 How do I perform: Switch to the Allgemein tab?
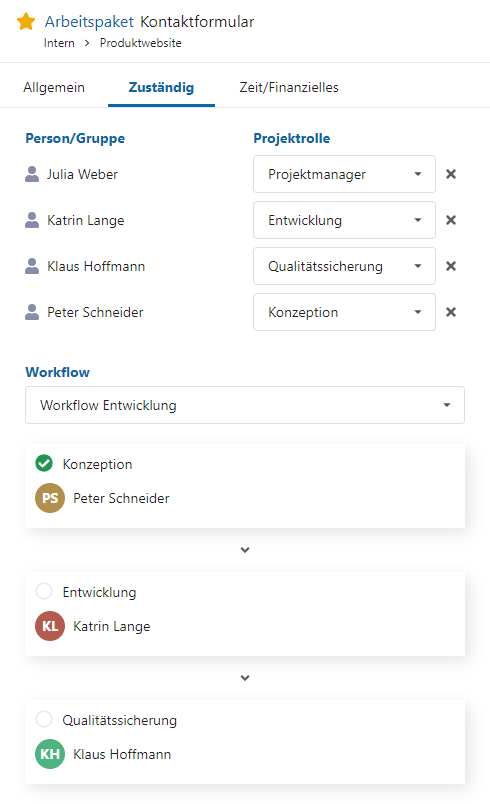pos(54,87)
